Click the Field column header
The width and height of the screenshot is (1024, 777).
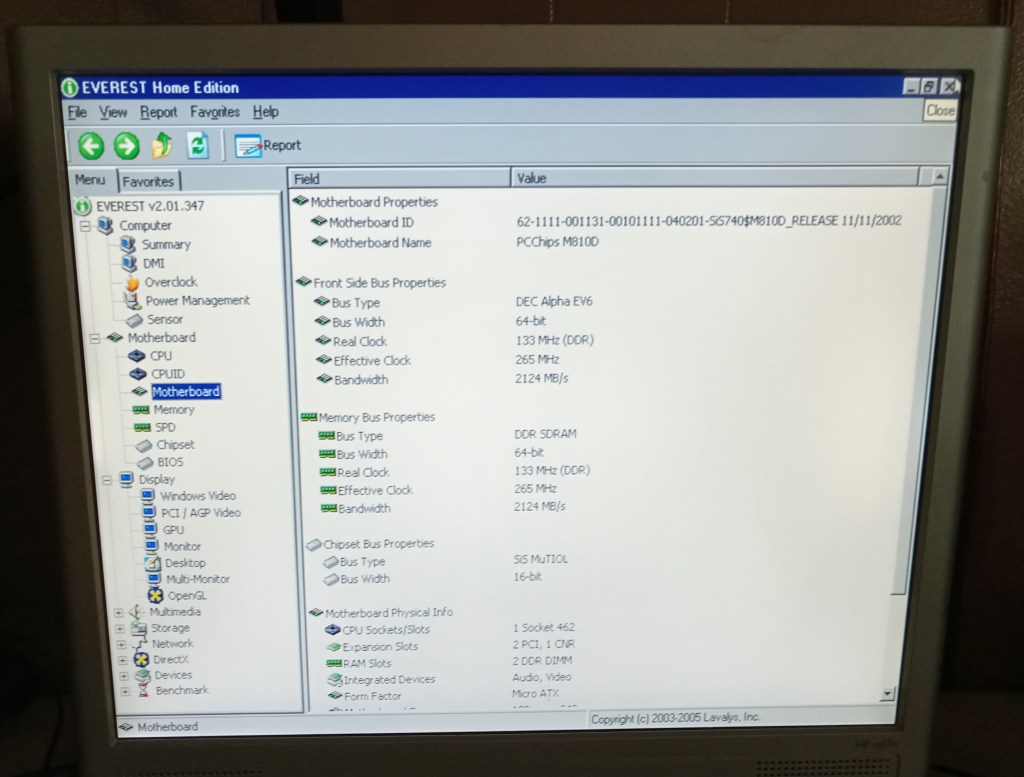307,179
